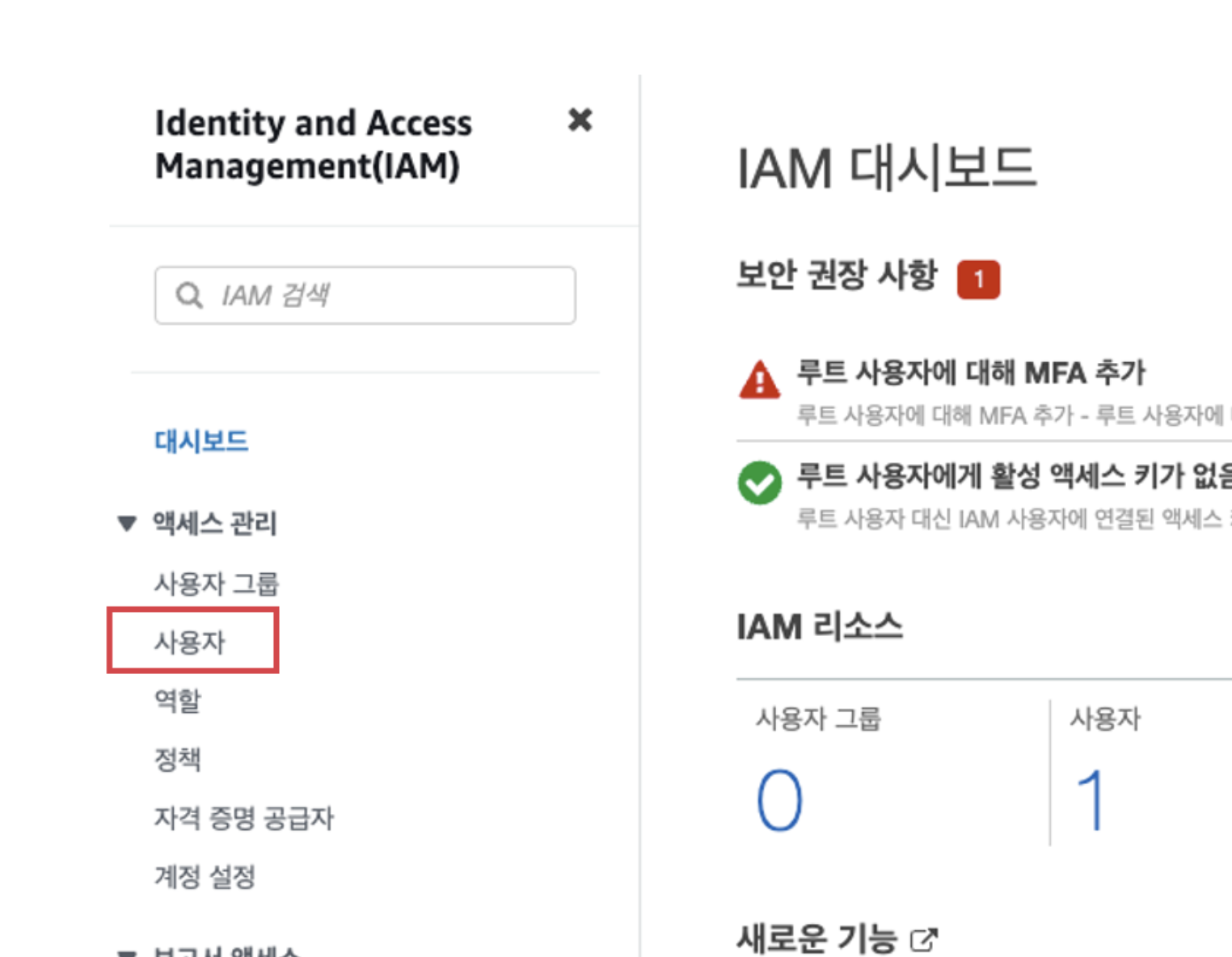Click the gray access key description text
Screen dimensions: 1232x957
coord(1014,518)
